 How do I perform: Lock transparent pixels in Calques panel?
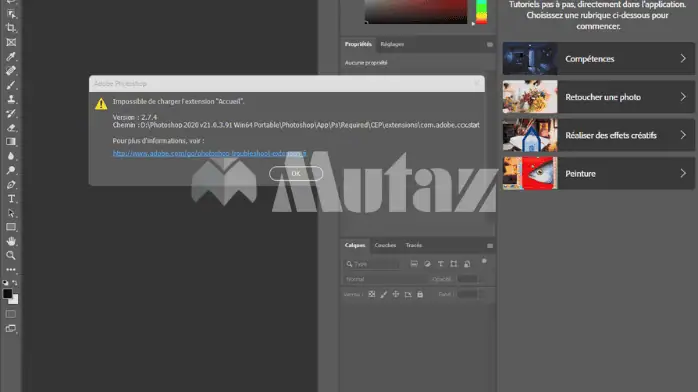(x=372, y=294)
